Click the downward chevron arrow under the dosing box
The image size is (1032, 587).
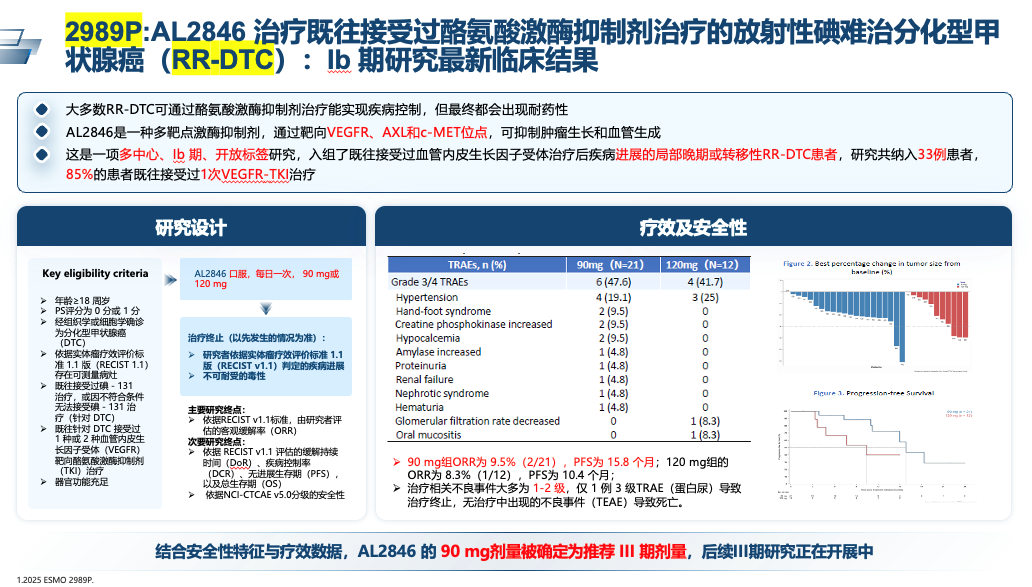(266, 309)
